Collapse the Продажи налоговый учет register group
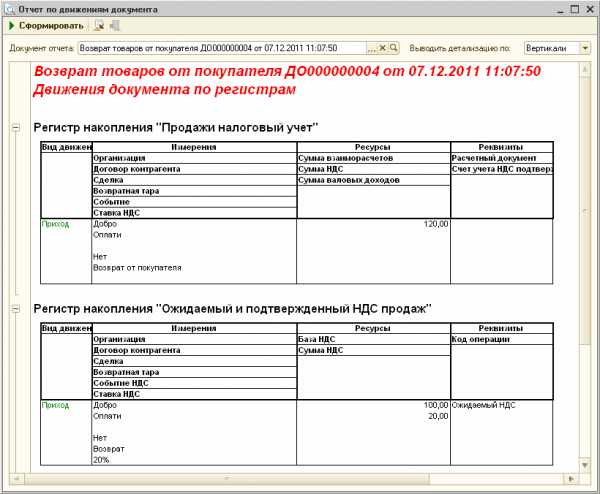This screenshot has width=600, height=494. coord(16,127)
